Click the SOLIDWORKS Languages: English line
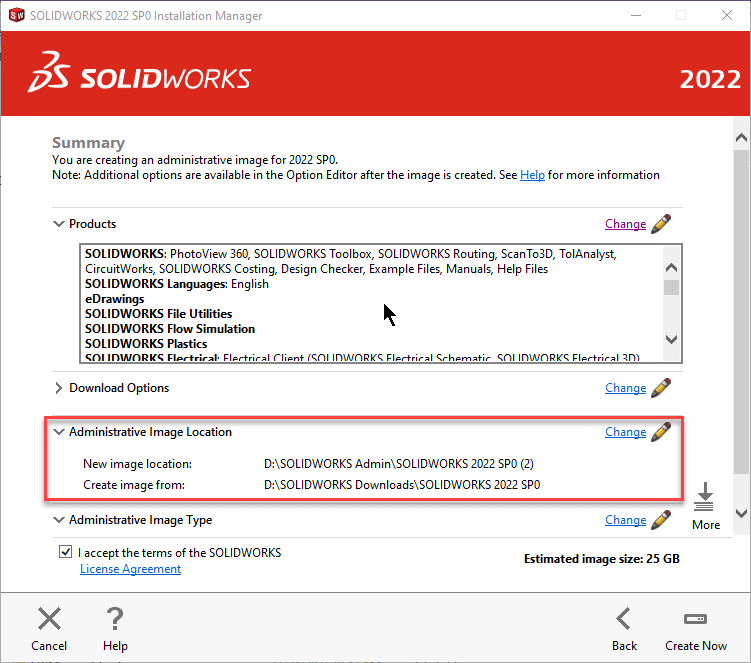Screen dimensions: 751x663 [177, 284]
